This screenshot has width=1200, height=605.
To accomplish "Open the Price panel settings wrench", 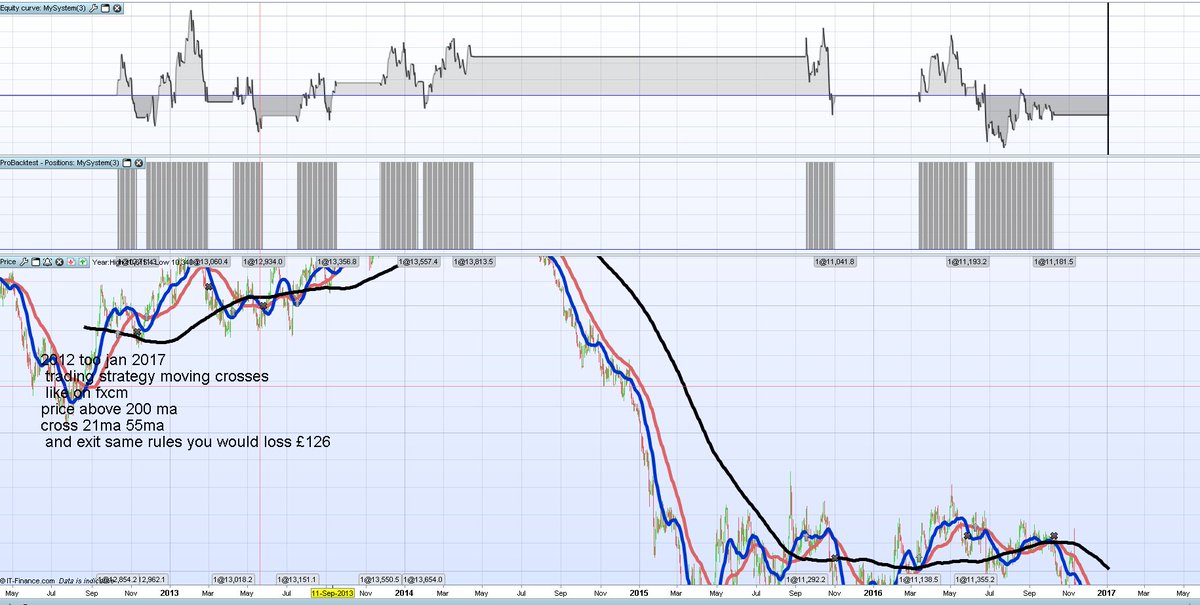I will point(24,262).
